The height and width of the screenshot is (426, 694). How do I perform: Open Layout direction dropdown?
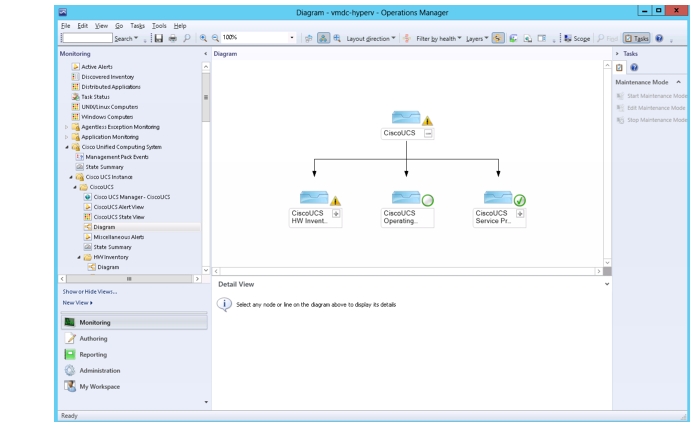[371, 39]
